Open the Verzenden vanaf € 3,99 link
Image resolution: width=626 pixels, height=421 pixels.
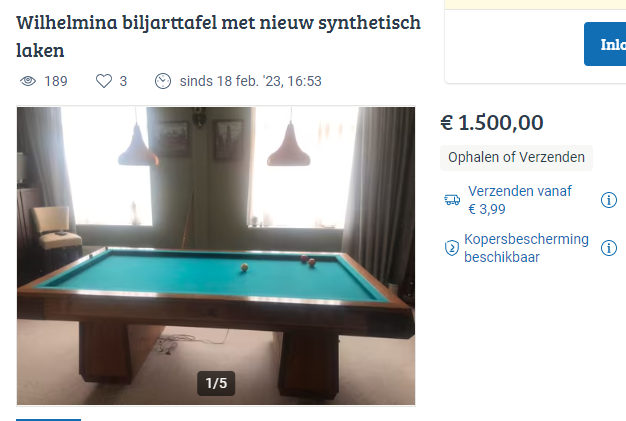point(520,200)
